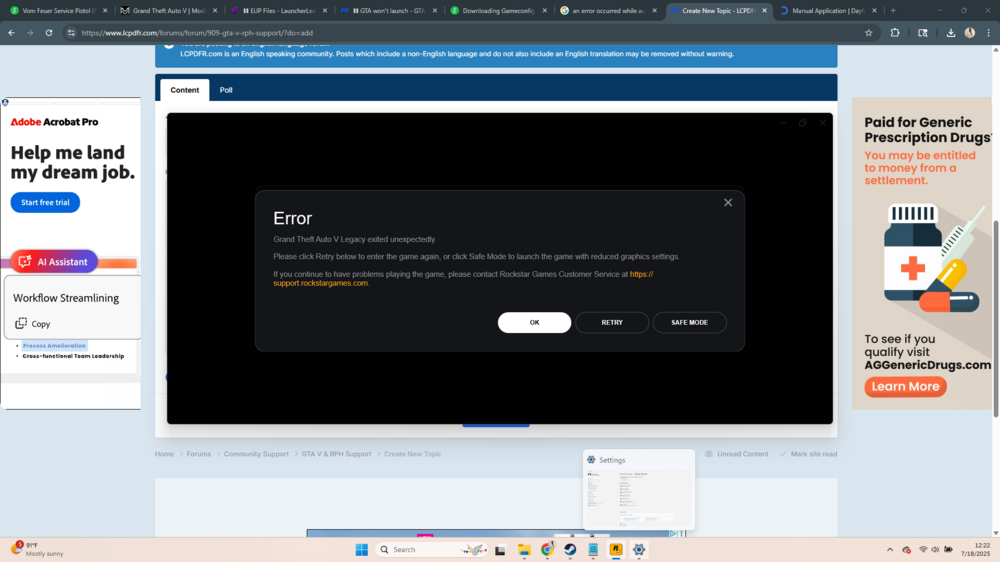This screenshot has width=1000, height=562.
Task: Open clock and date 12:22 tray
Action: click(976, 549)
